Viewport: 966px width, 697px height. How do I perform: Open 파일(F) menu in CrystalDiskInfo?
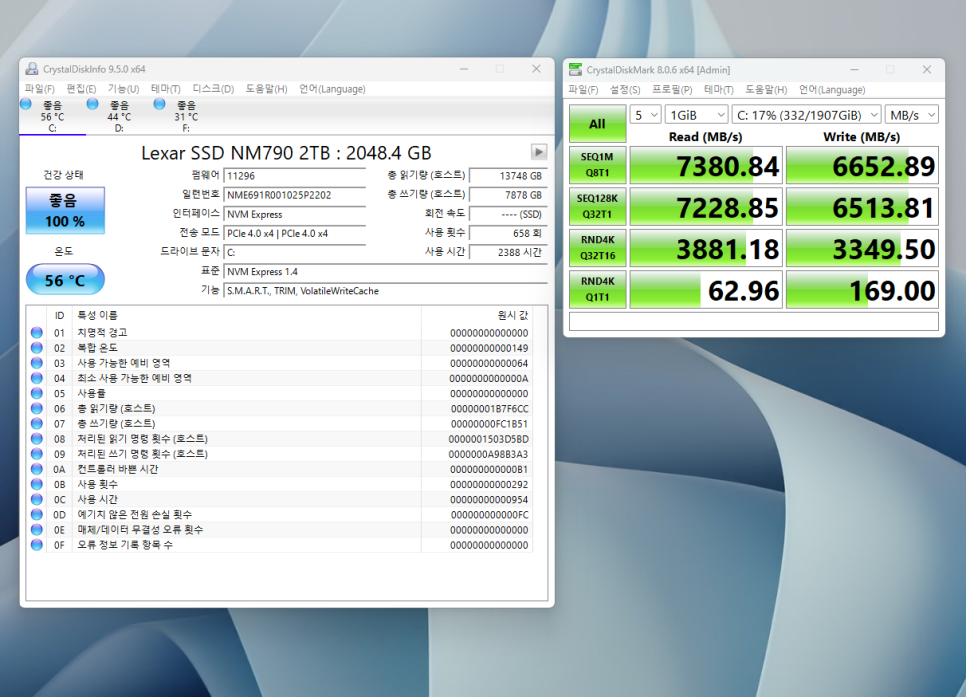coord(39,89)
